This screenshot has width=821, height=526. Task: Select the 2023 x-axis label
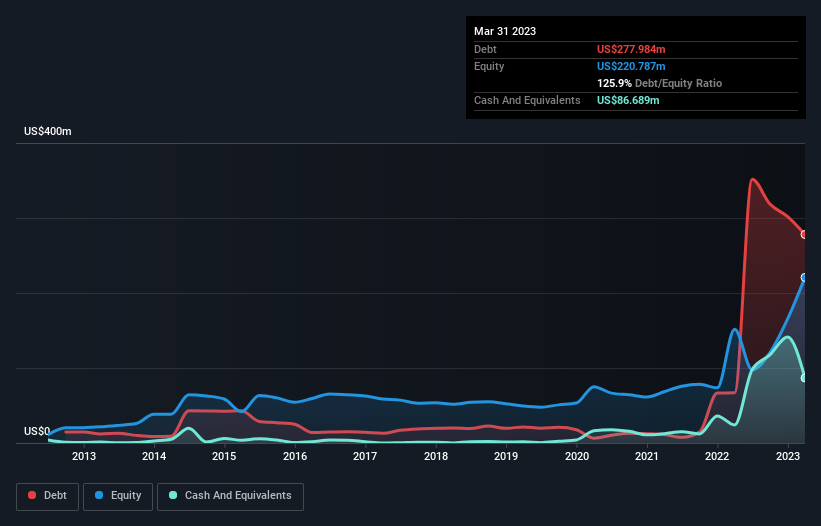click(x=787, y=456)
